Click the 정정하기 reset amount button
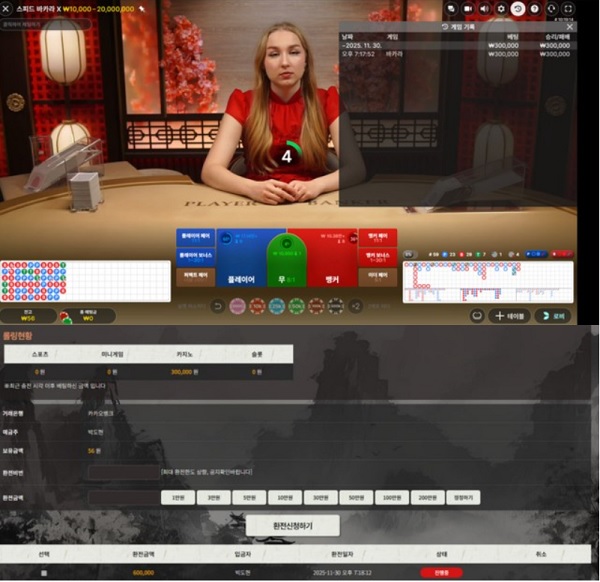 [x=463, y=498]
